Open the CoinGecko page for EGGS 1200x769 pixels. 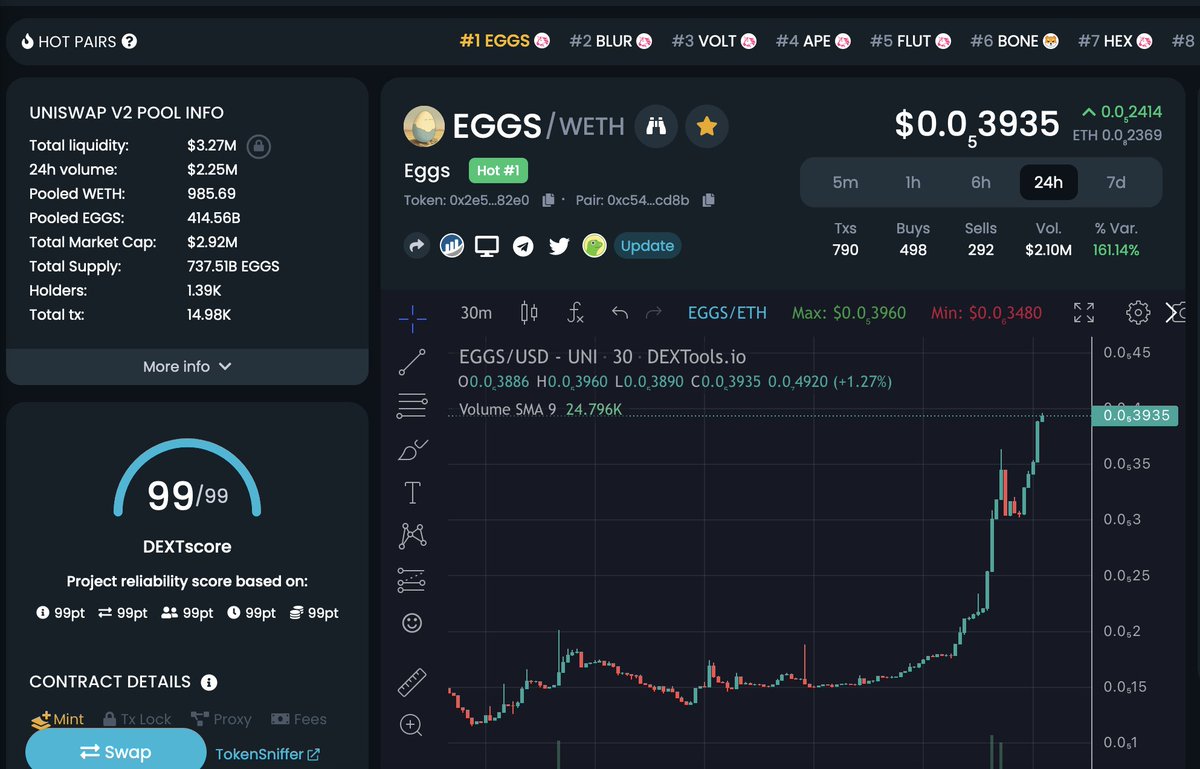coord(594,245)
